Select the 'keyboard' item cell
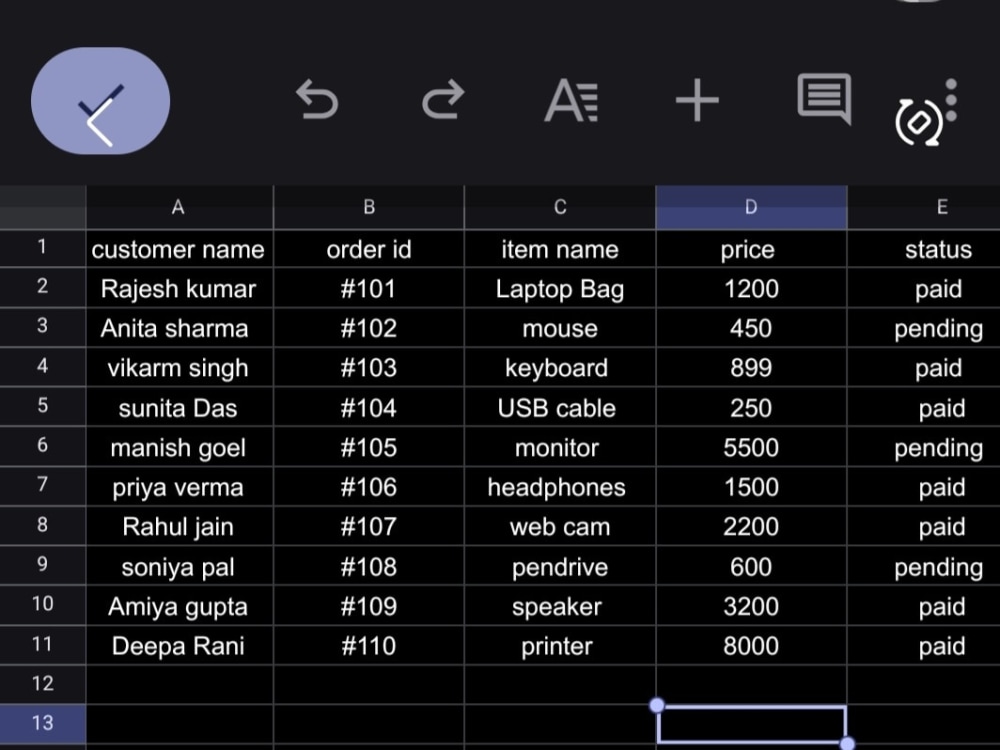 560,368
